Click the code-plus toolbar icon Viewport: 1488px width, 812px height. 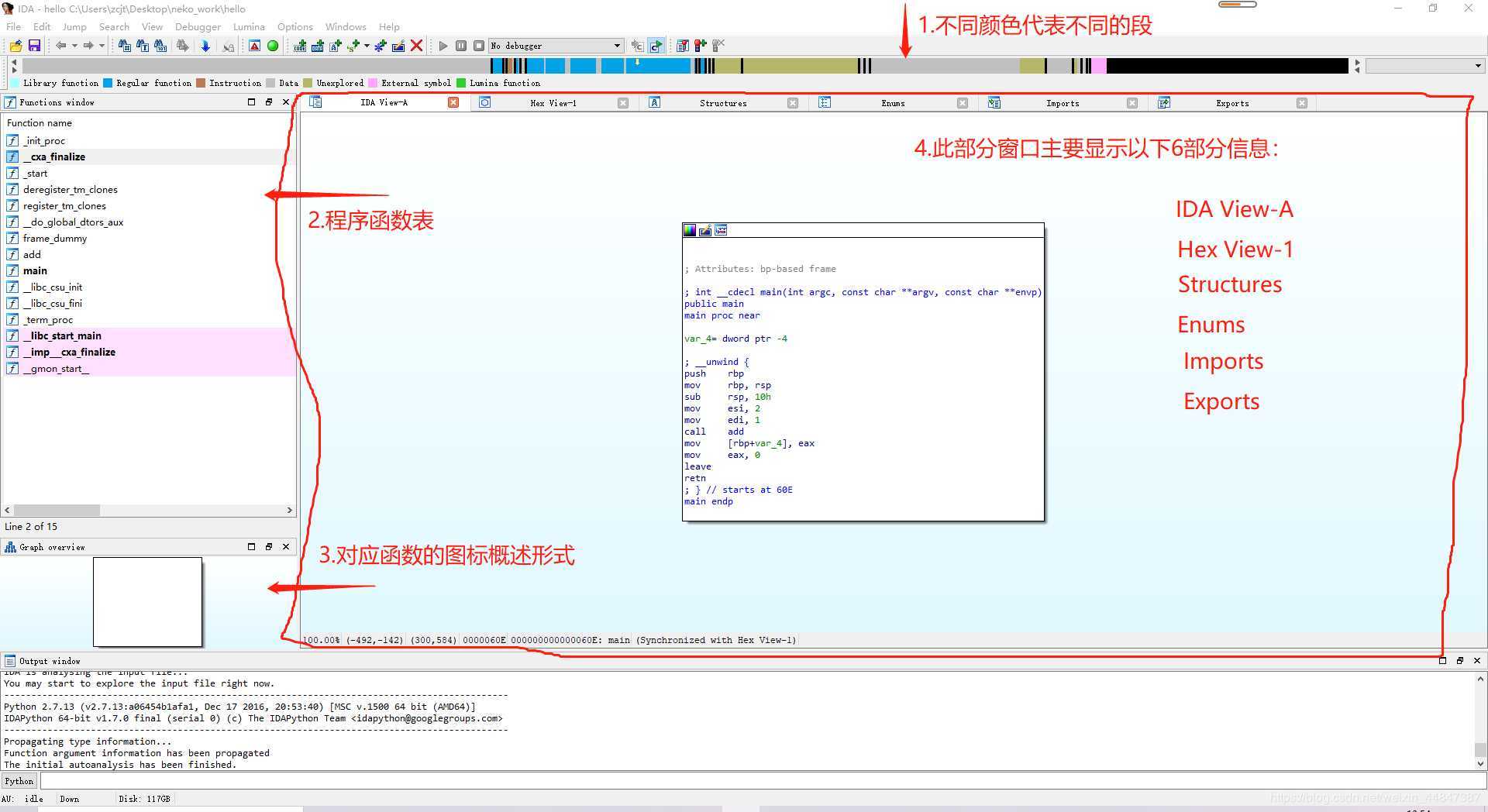300,46
